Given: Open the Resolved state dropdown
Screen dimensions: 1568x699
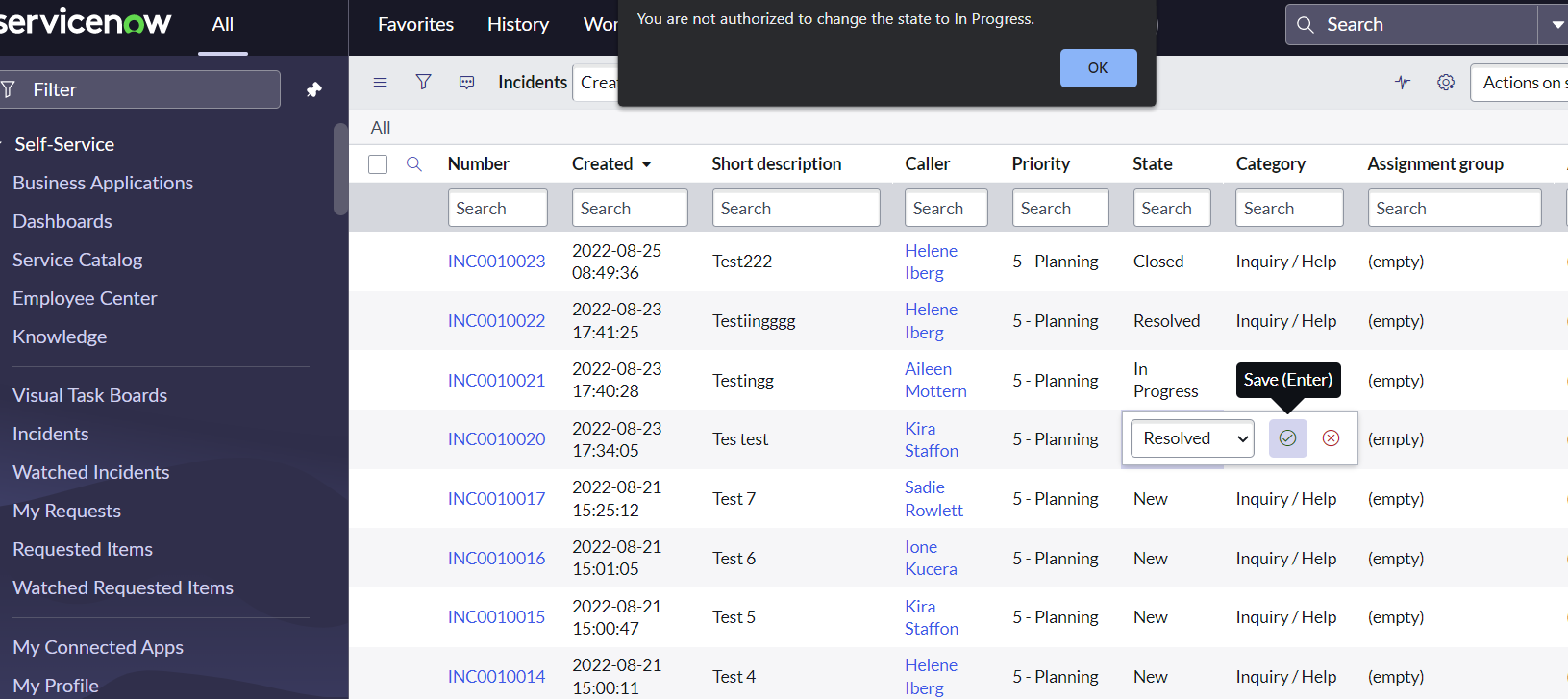Looking at the screenshot, I should click(x=1192, y=438).
